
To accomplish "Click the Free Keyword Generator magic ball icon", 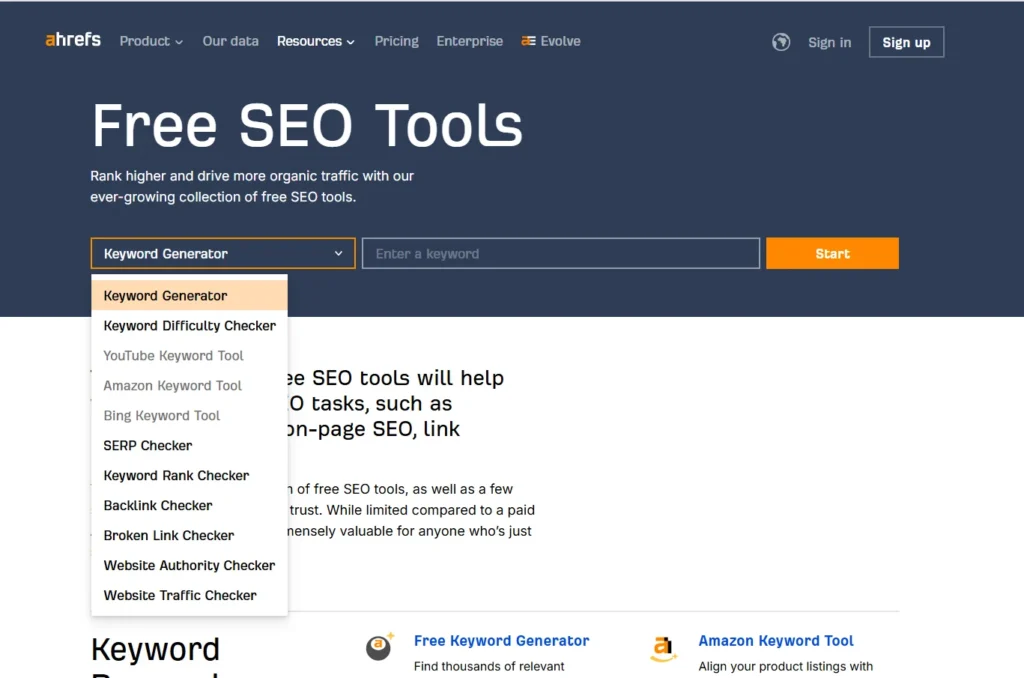I will click(379, 647).
